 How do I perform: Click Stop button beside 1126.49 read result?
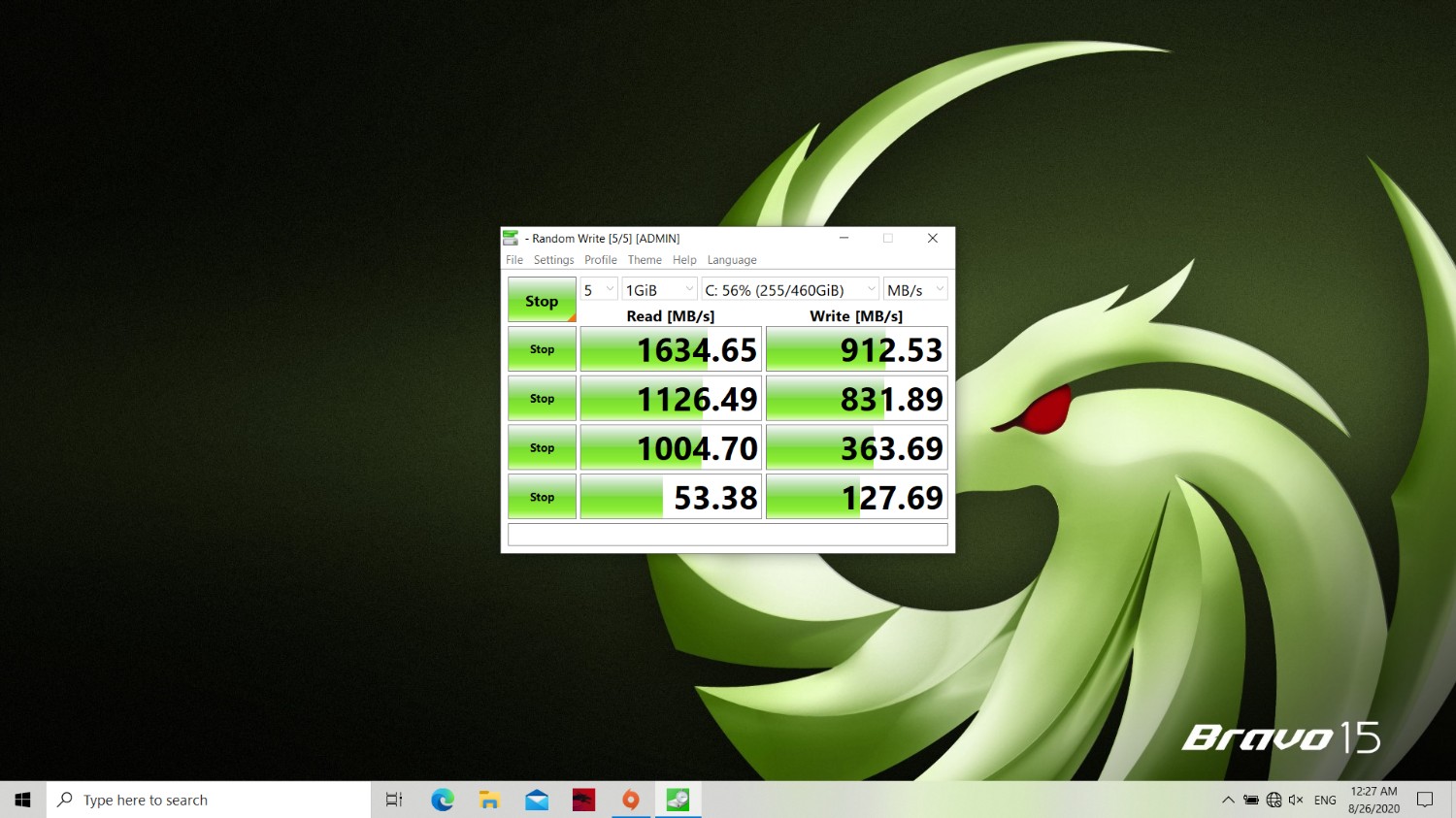pos(542,399)
